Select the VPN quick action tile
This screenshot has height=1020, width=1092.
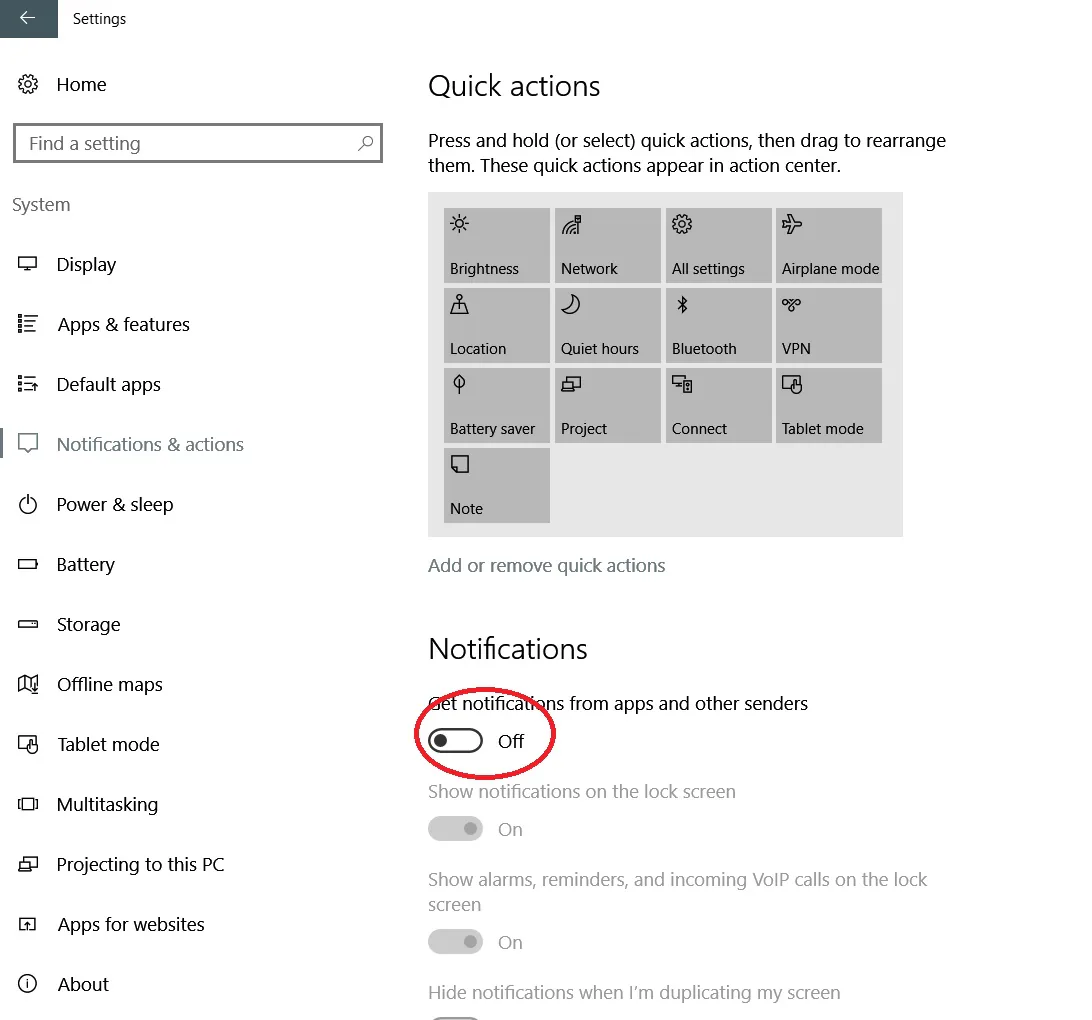[x=829, y=325]
